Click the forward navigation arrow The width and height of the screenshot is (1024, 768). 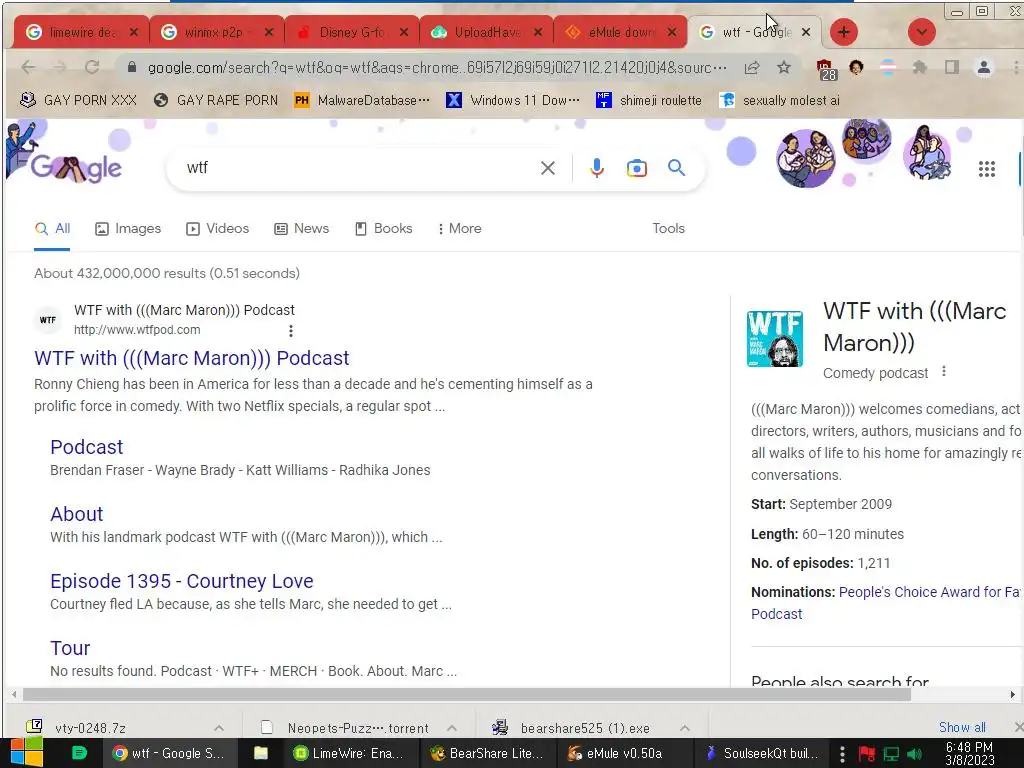[x=59, y=67]
